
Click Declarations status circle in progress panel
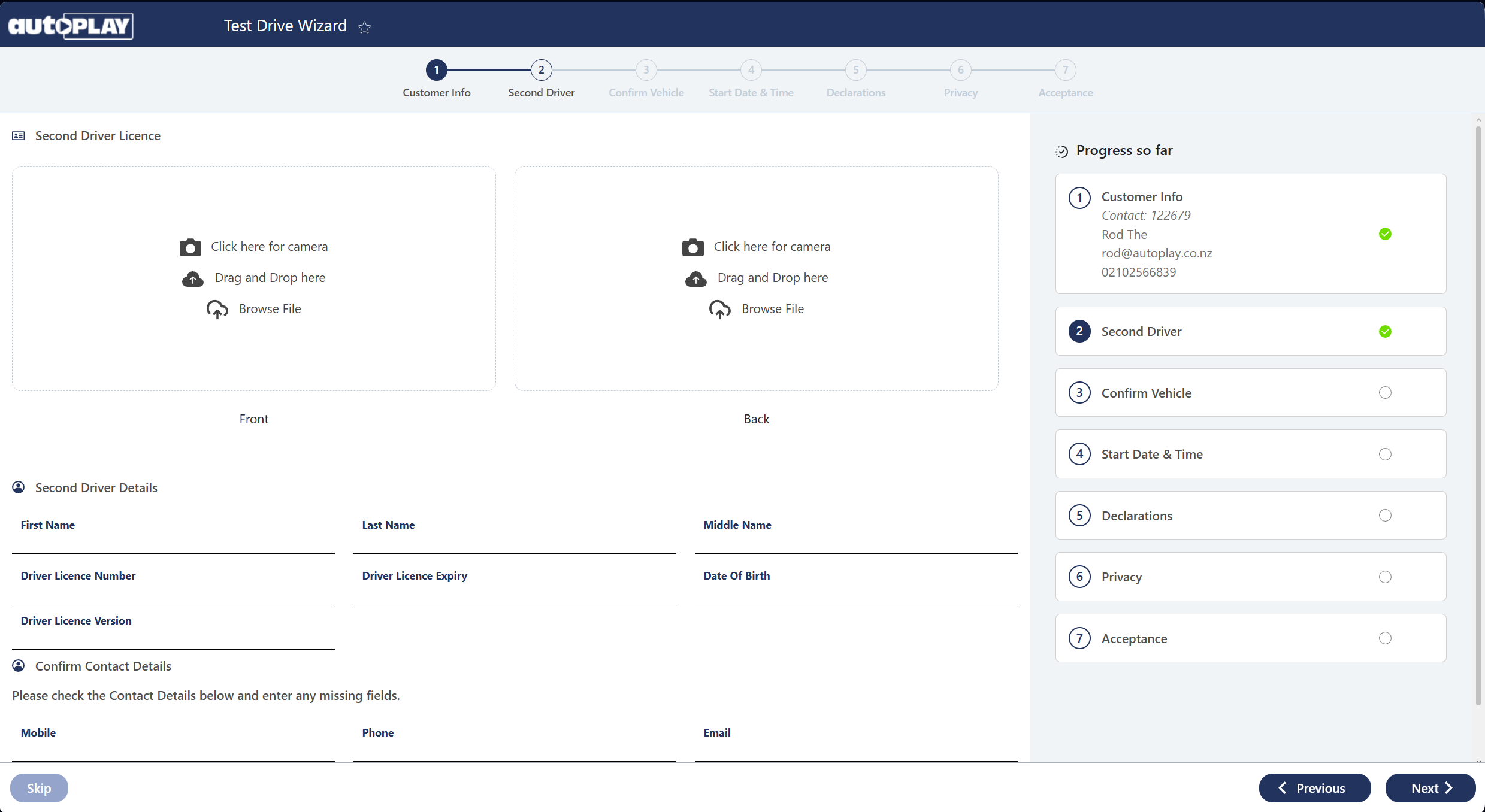pyautogui.click(x=1384, y=515)
